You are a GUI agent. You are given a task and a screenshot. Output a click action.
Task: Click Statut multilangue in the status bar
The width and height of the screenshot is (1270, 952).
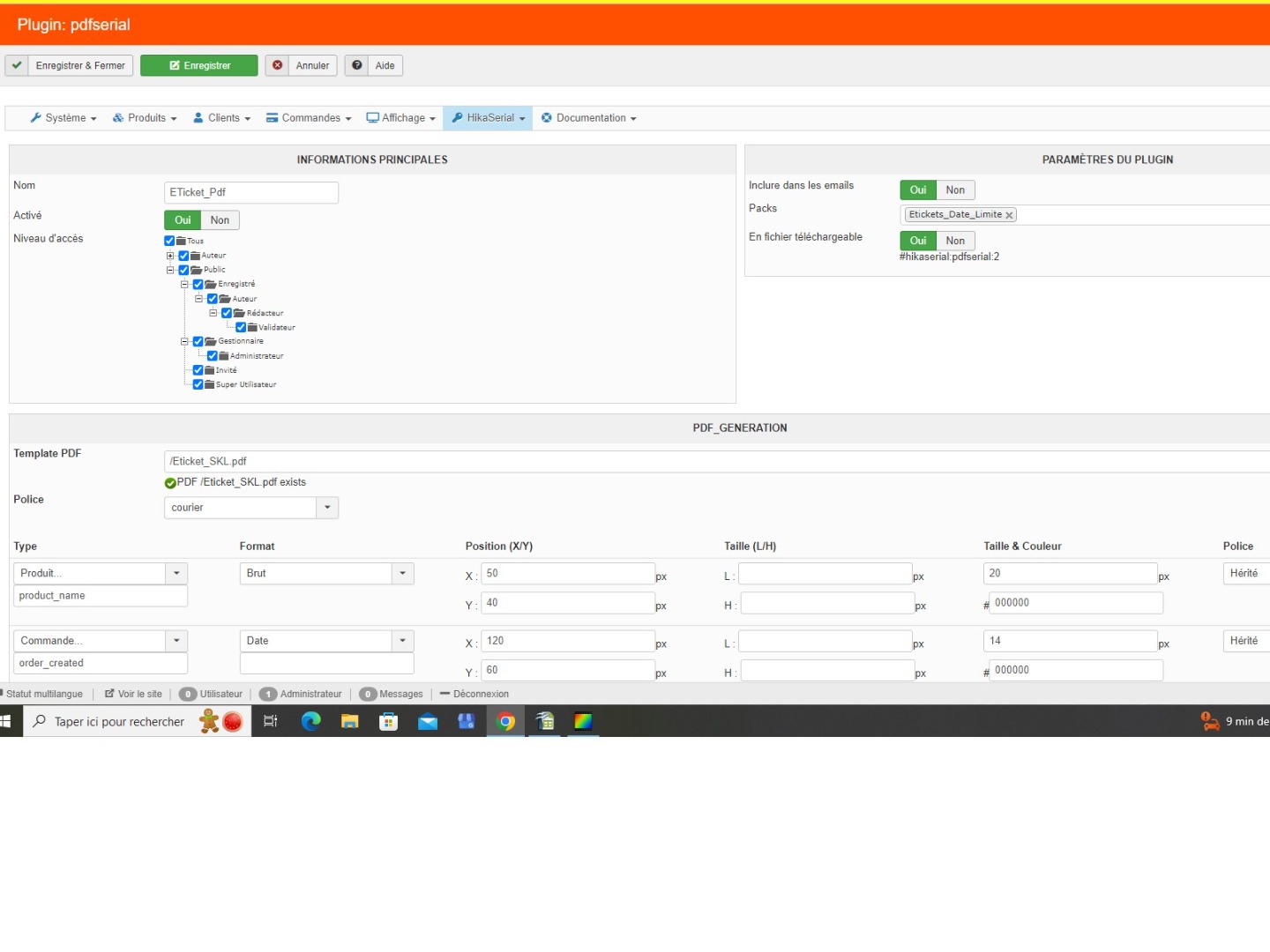click(x=43, y=695)
